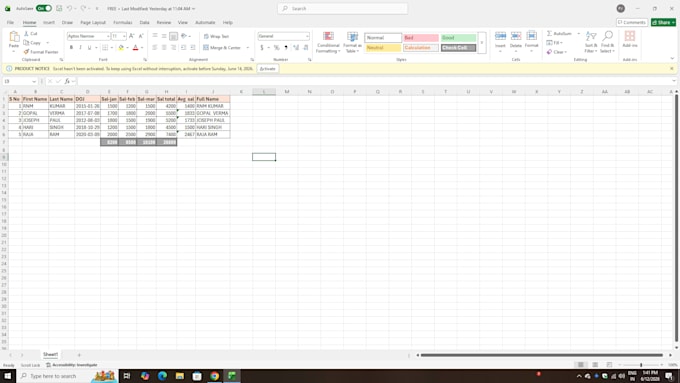Increase font size with the larger A icon
This screenshot has width=680, height=383.
click(x=132, y=36)
